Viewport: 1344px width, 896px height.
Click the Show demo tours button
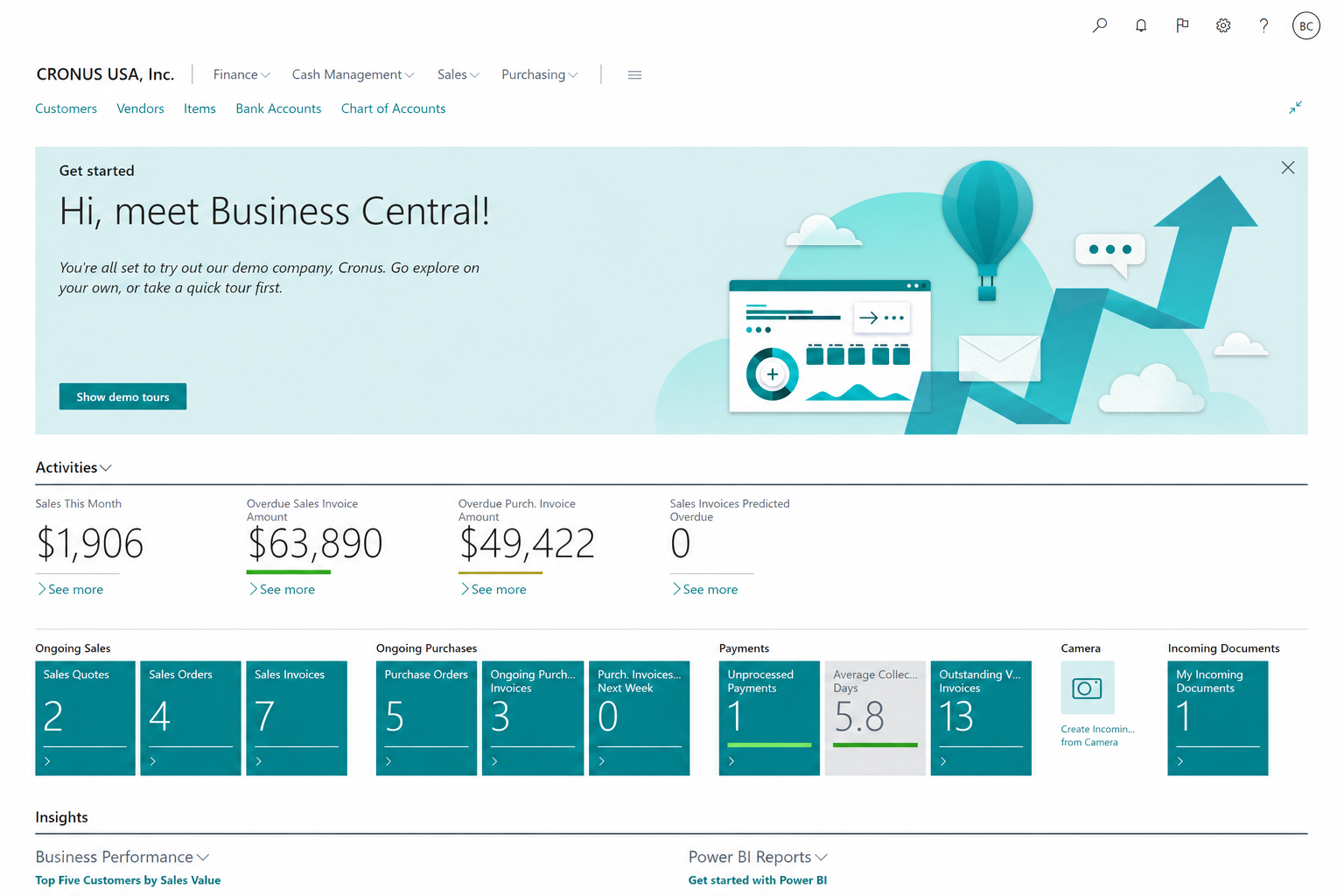tap(122, 396)
